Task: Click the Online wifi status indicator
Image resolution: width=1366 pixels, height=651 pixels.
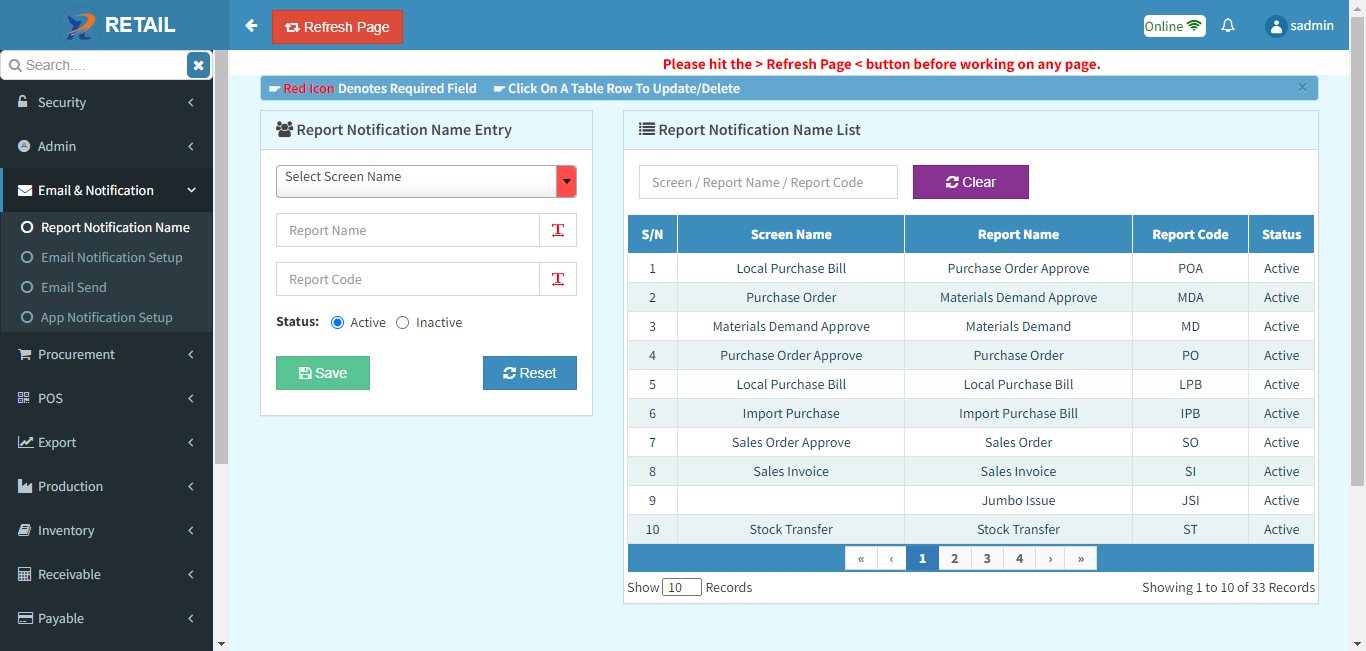Action: pos(1174,26)
